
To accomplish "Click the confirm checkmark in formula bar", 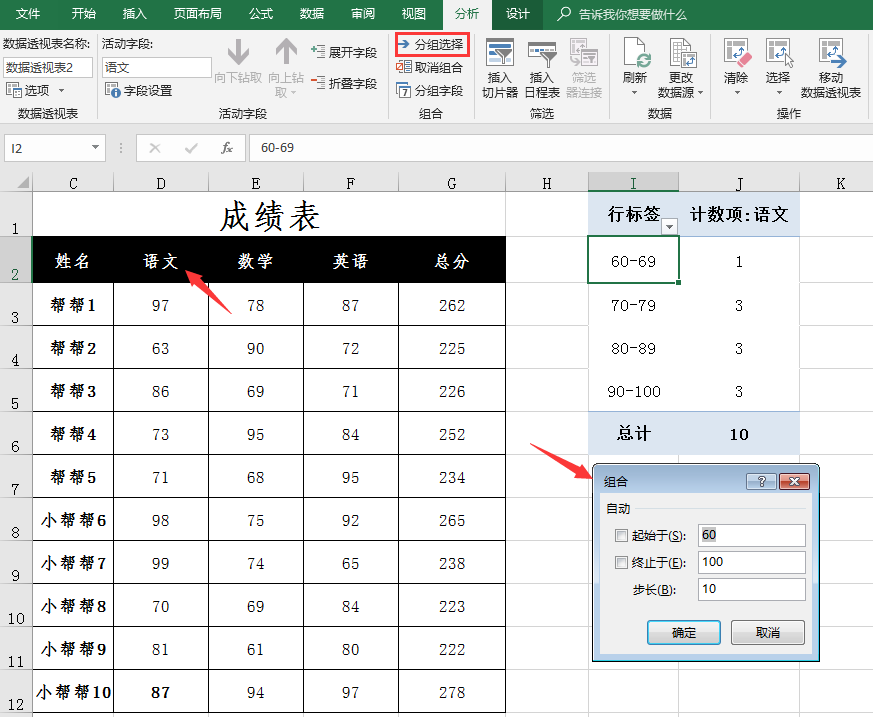I will point(191,148).
